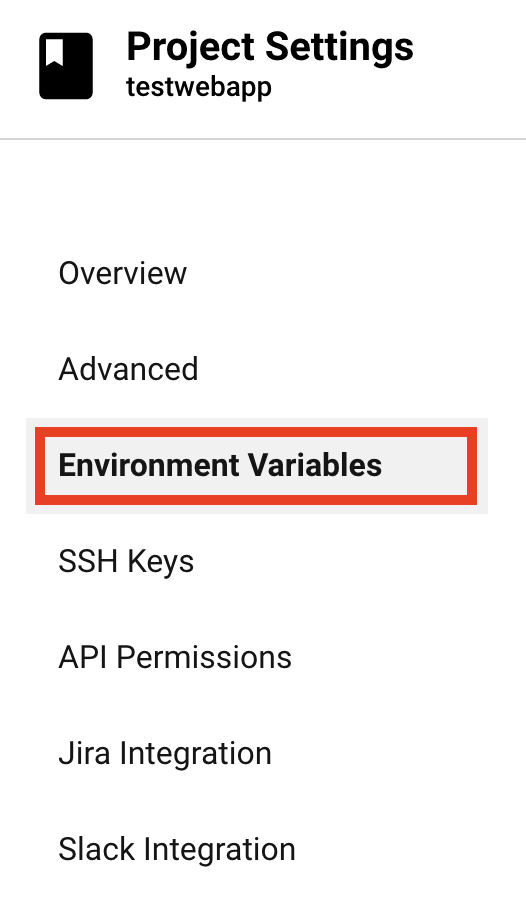Open the Overview settings page

tap(122, 273)
